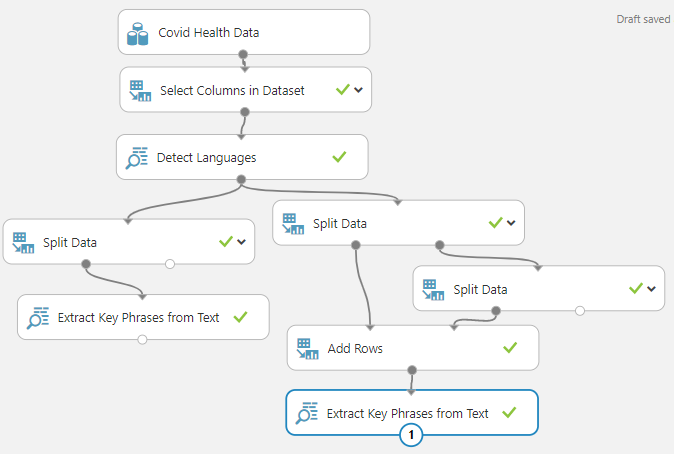Click the Covid Health Data dataset icon
The image size is (674, 454).
pyautogui.click(x=137, y=34)
